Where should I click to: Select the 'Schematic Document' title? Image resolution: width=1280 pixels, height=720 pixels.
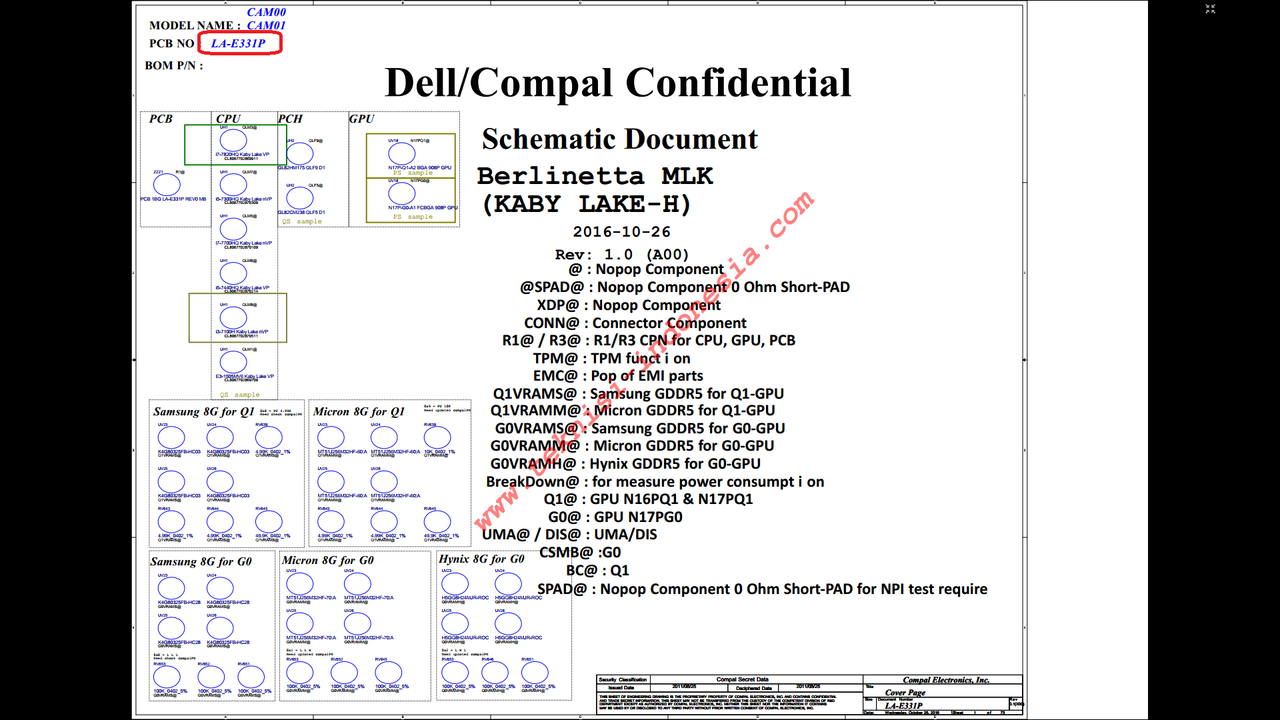[x=620, y=139]
